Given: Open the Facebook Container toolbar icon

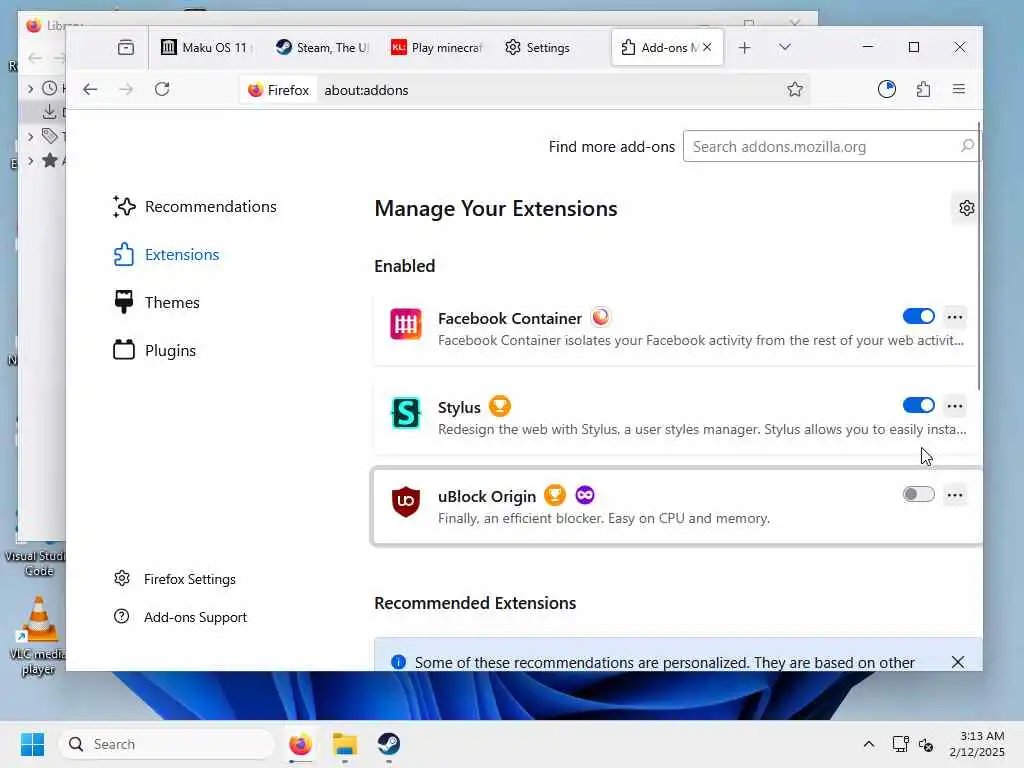Looking at the screenshot, I should tap(887, 89).
